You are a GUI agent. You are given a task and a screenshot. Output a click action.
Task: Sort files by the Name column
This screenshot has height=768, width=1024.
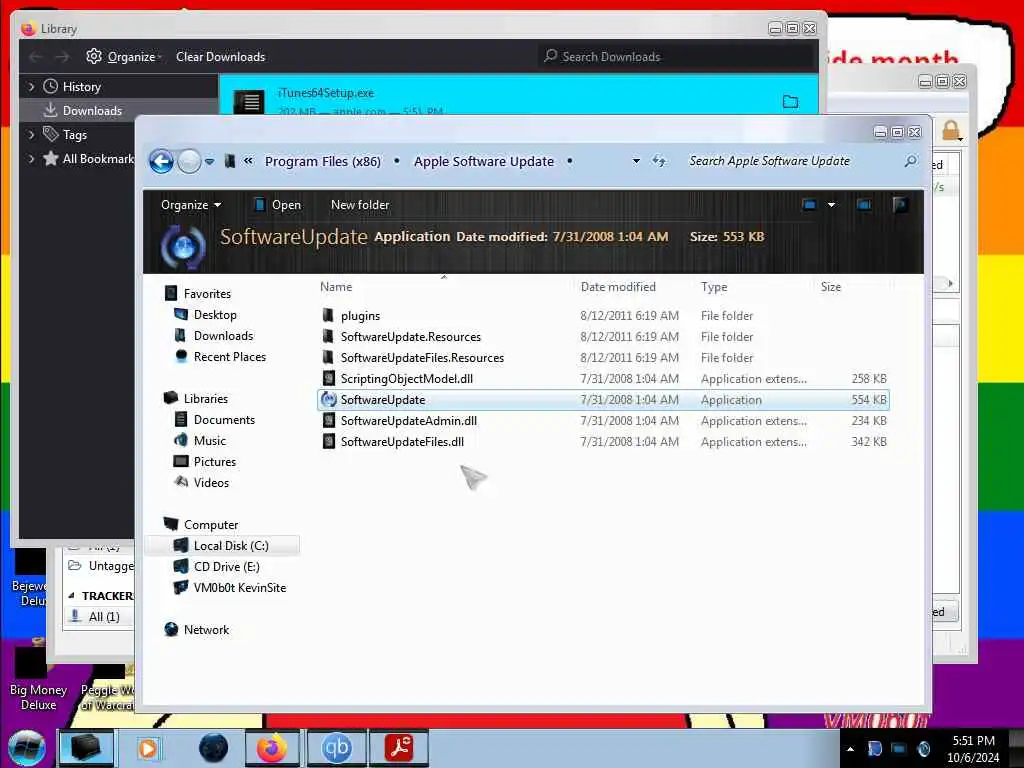(336, 287)
